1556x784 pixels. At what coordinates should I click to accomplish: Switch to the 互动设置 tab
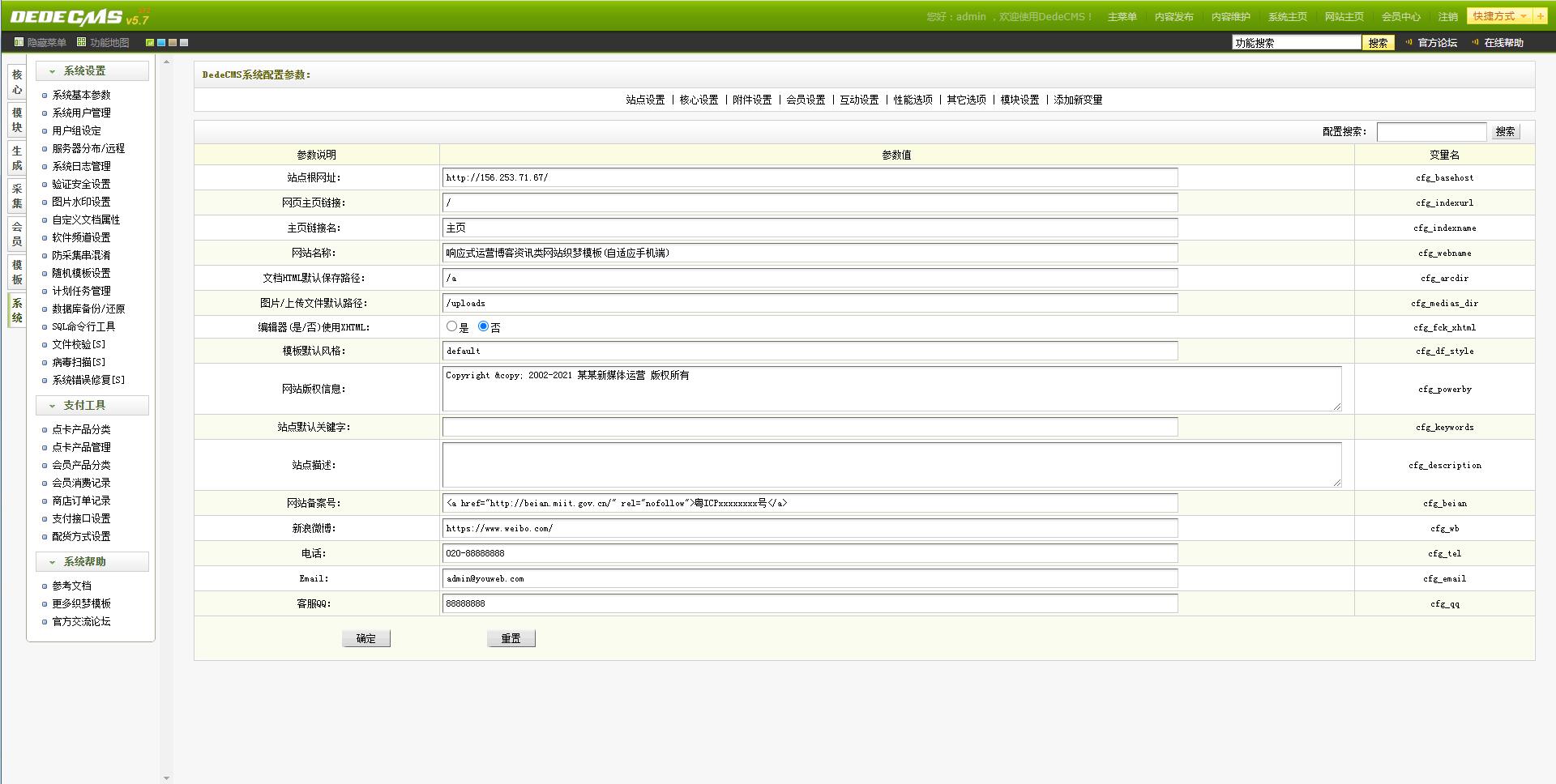tap(859, 100)
